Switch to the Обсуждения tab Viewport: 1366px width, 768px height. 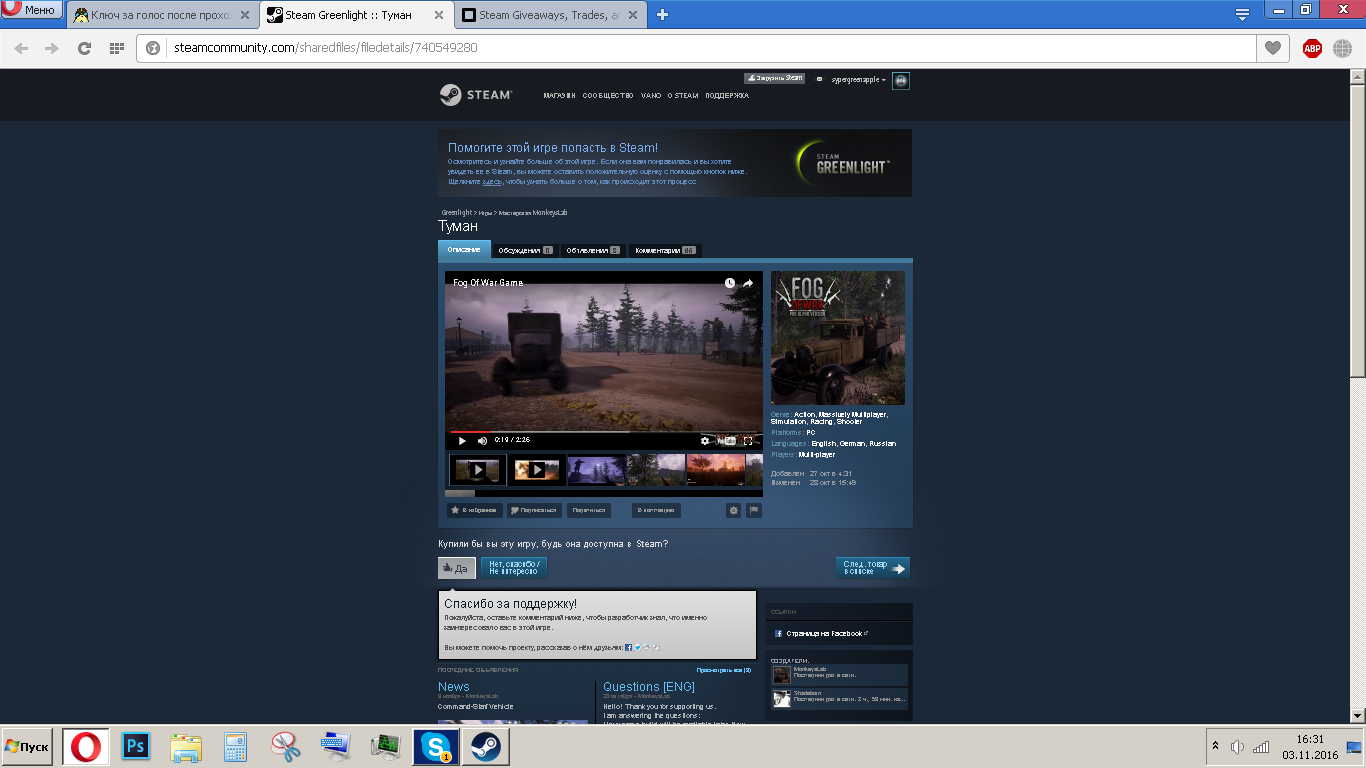point(525,250)
